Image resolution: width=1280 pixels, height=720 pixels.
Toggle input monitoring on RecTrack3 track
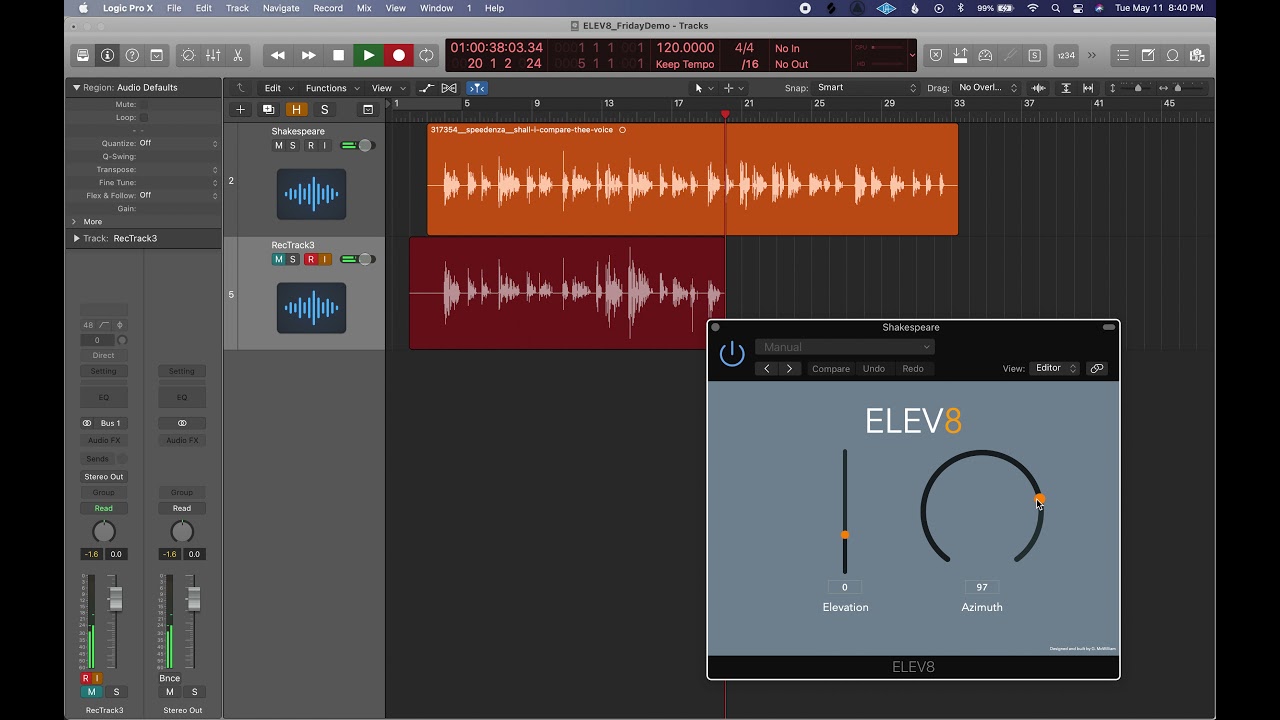click(324, 259)
